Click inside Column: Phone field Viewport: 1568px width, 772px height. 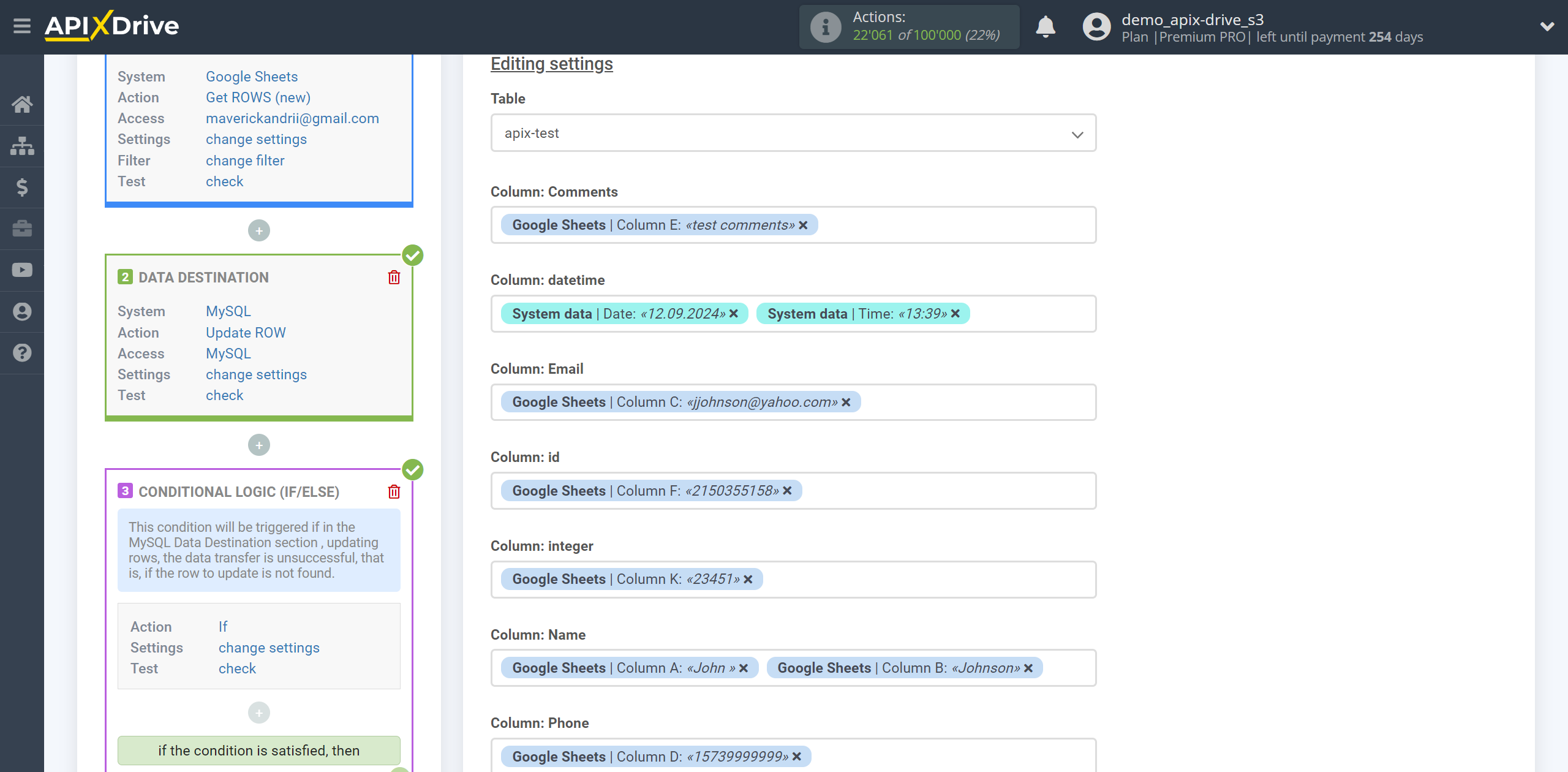point(793,756)
